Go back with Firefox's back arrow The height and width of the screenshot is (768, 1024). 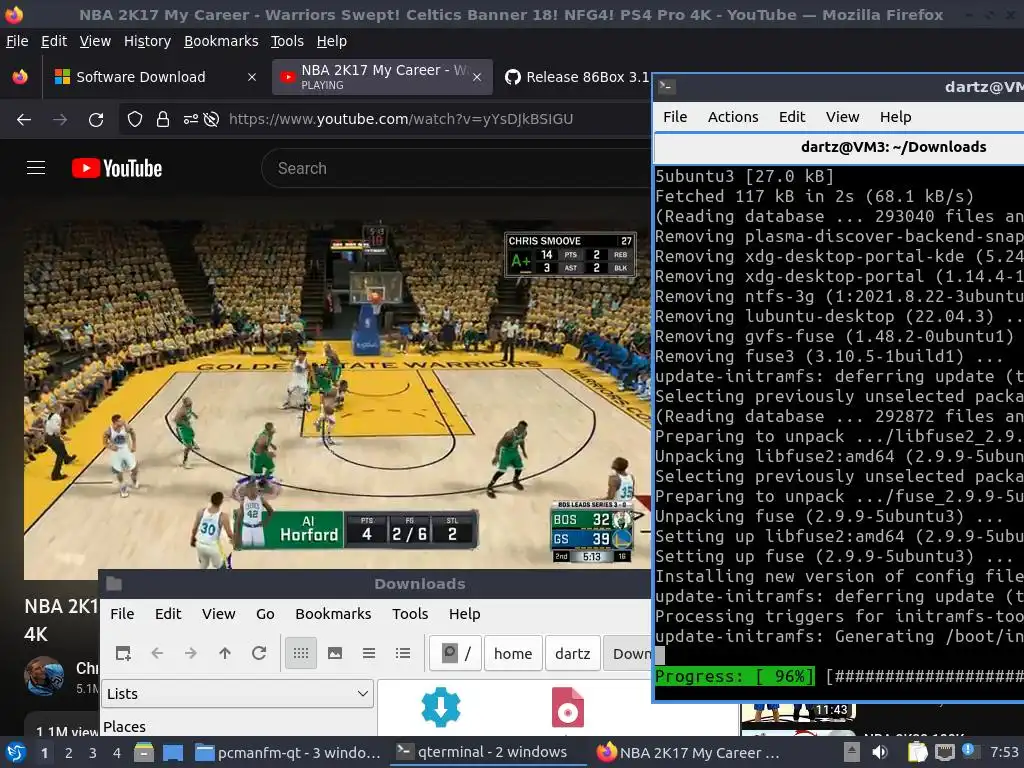(24, 120)
